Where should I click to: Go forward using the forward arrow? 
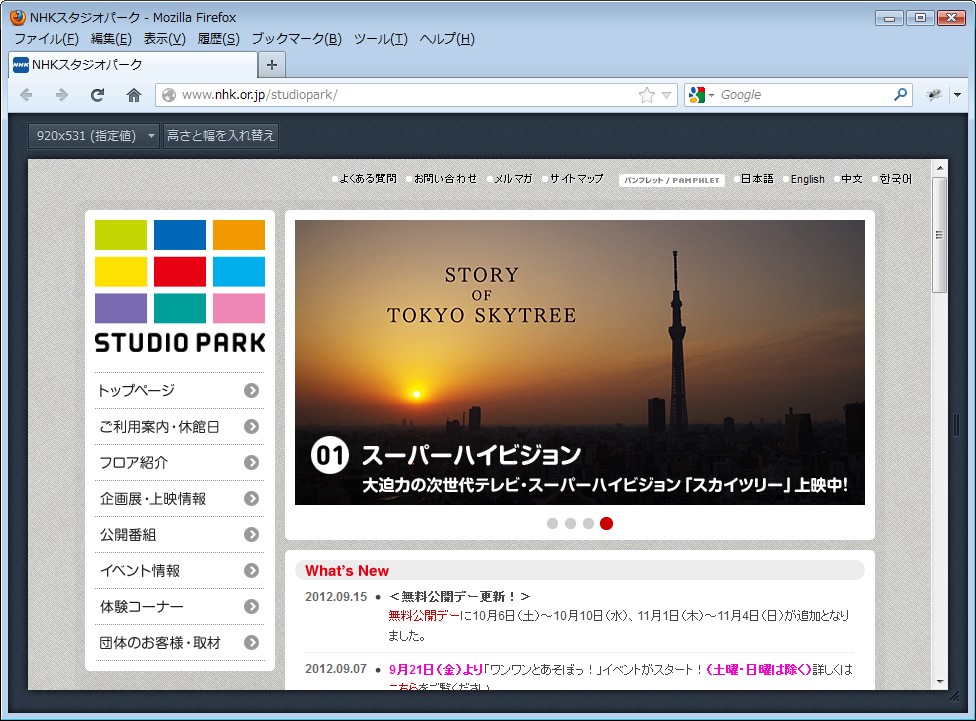click(x=62, y=95)
